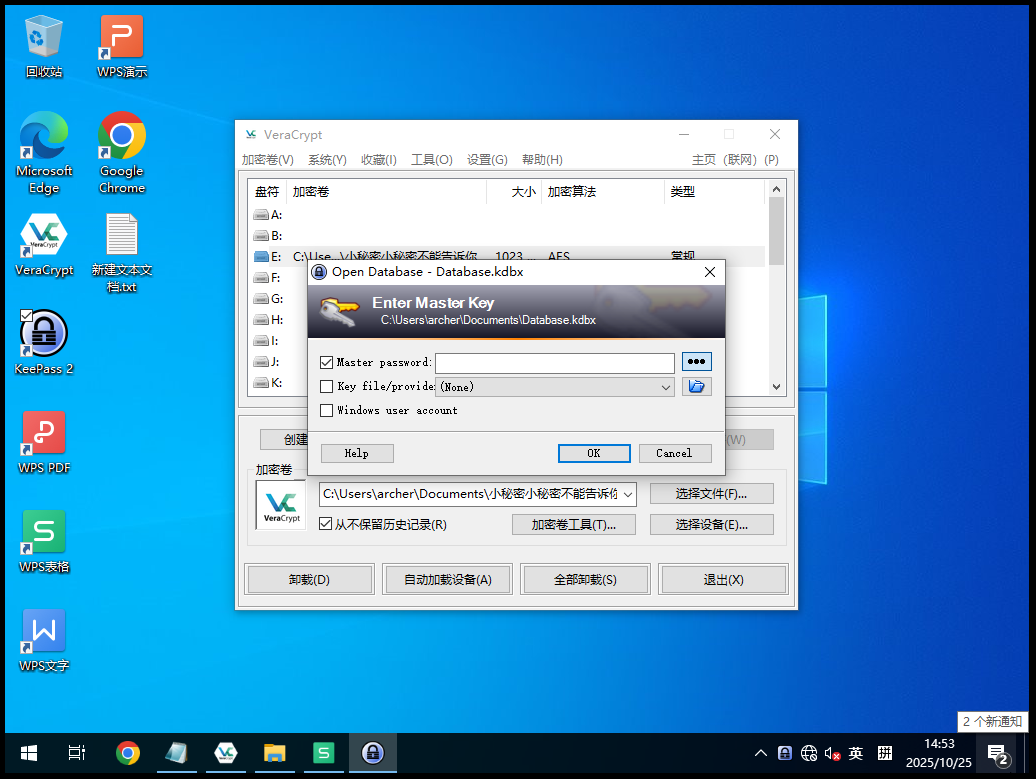Toggle 从不保留历史记录 checkbox in VeraCrypt
This screenshot has height=779, width=1036.
point(325,524)
